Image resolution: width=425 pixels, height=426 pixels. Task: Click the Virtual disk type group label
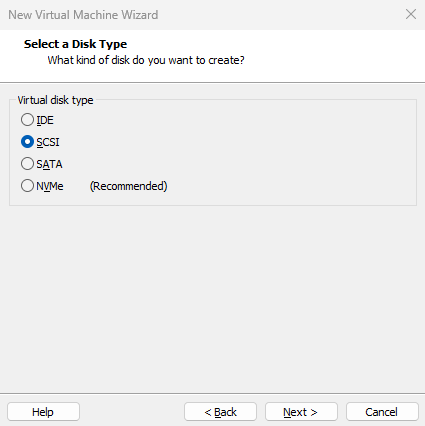click(55, 100)
